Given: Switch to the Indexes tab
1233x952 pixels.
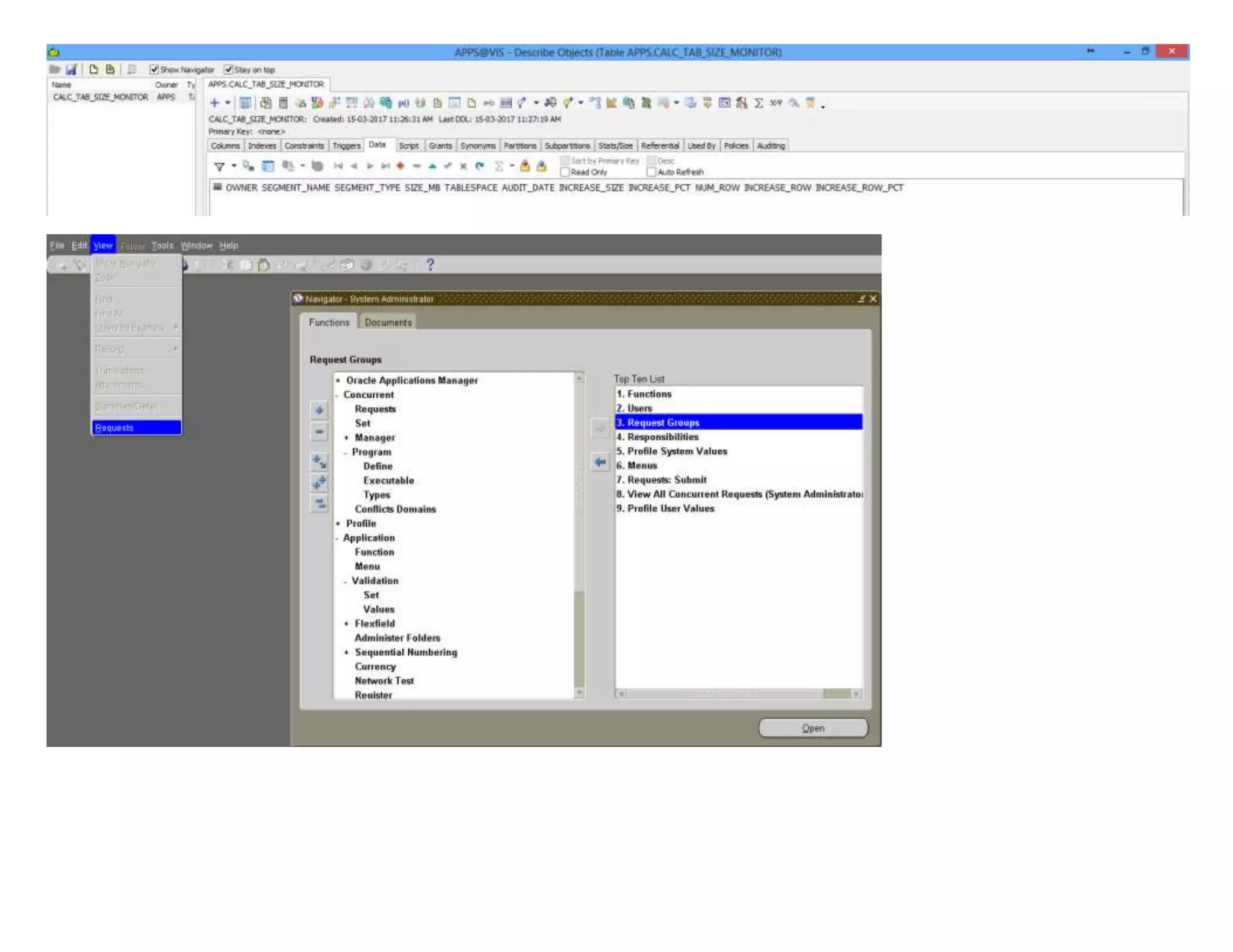Looking at the screenshot, I should 262,146.
